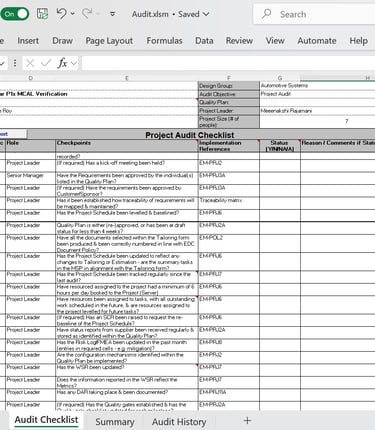Image resolution: width=375 pixels, height=430 pixels.
Task: Add a new sheet with plus button
Action: [x=247, y=421]
